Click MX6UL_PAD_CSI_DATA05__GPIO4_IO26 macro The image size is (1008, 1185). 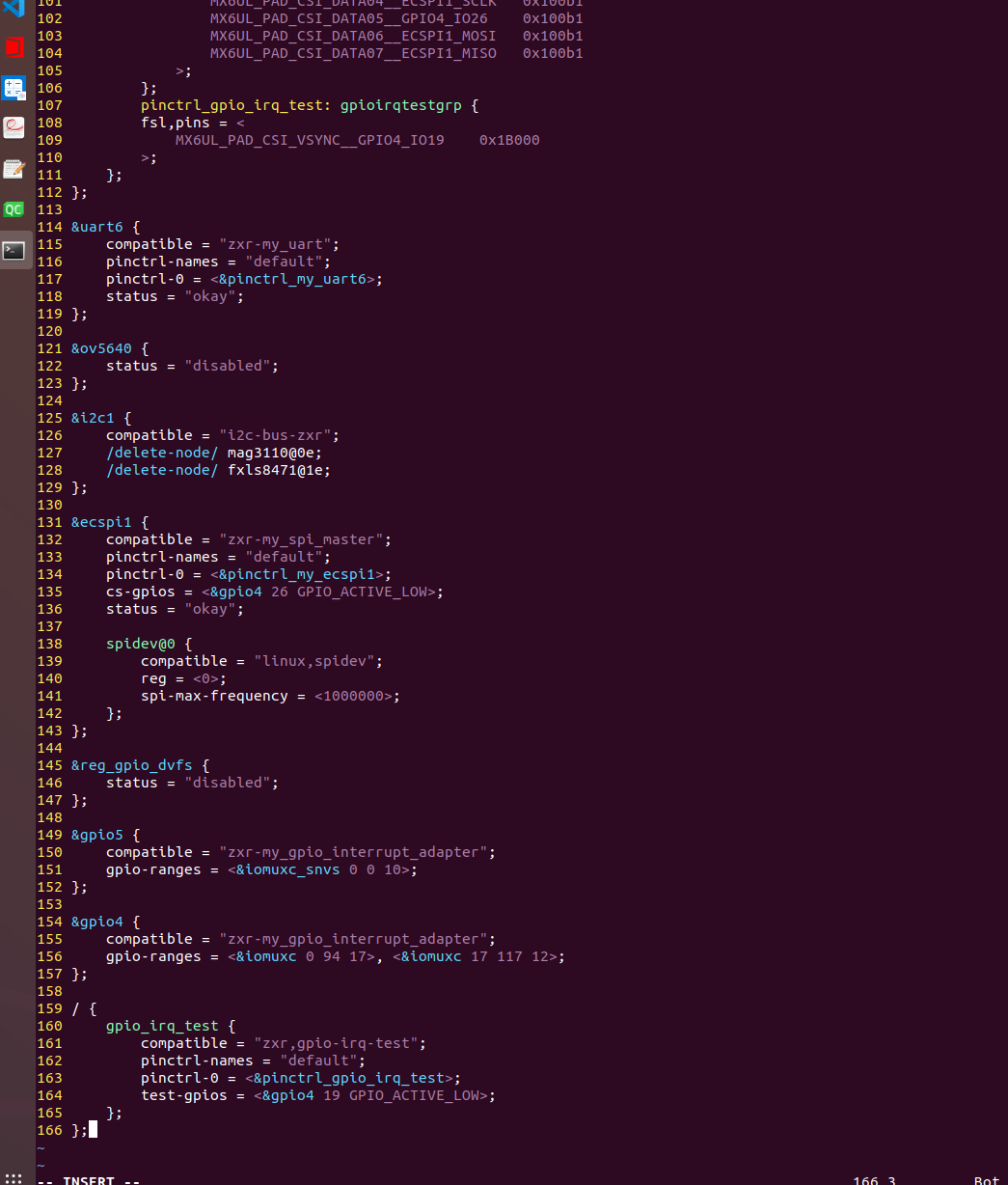tap(349, 18)
